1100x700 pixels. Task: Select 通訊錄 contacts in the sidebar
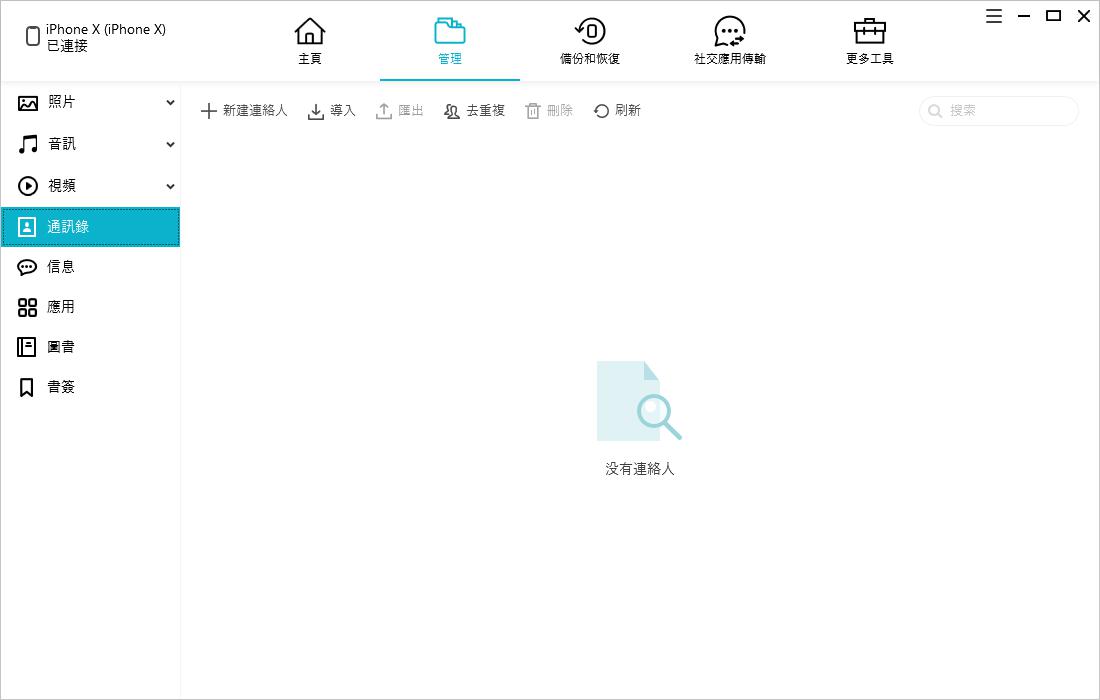[90, 227]
